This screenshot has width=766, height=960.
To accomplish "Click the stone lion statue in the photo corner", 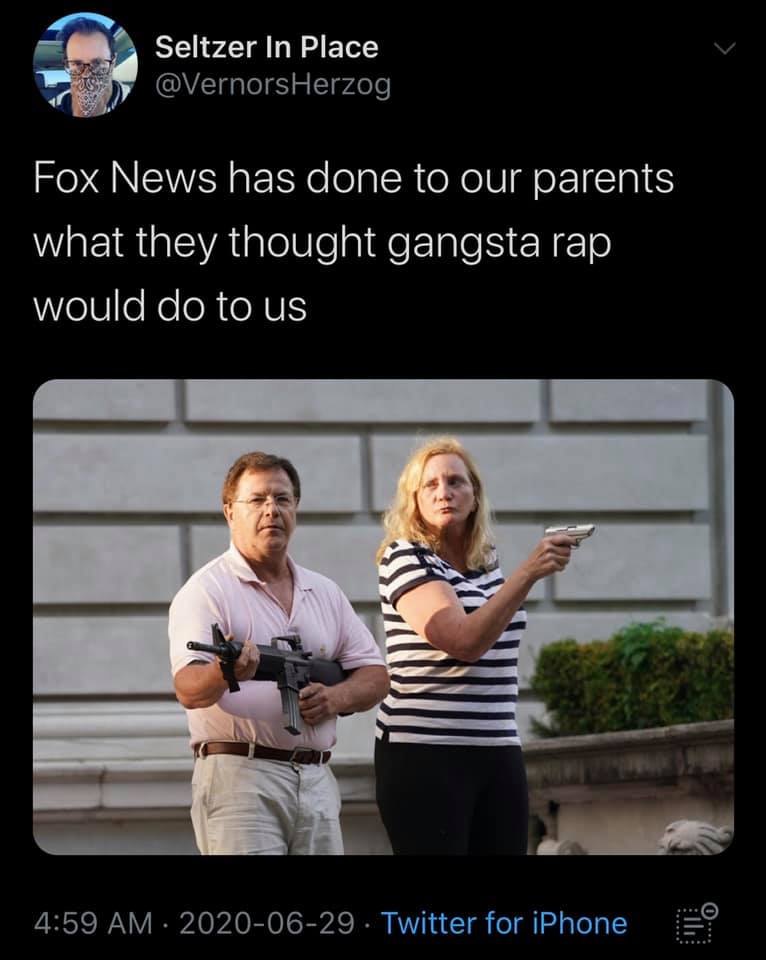I will click(x=695, y=837).
